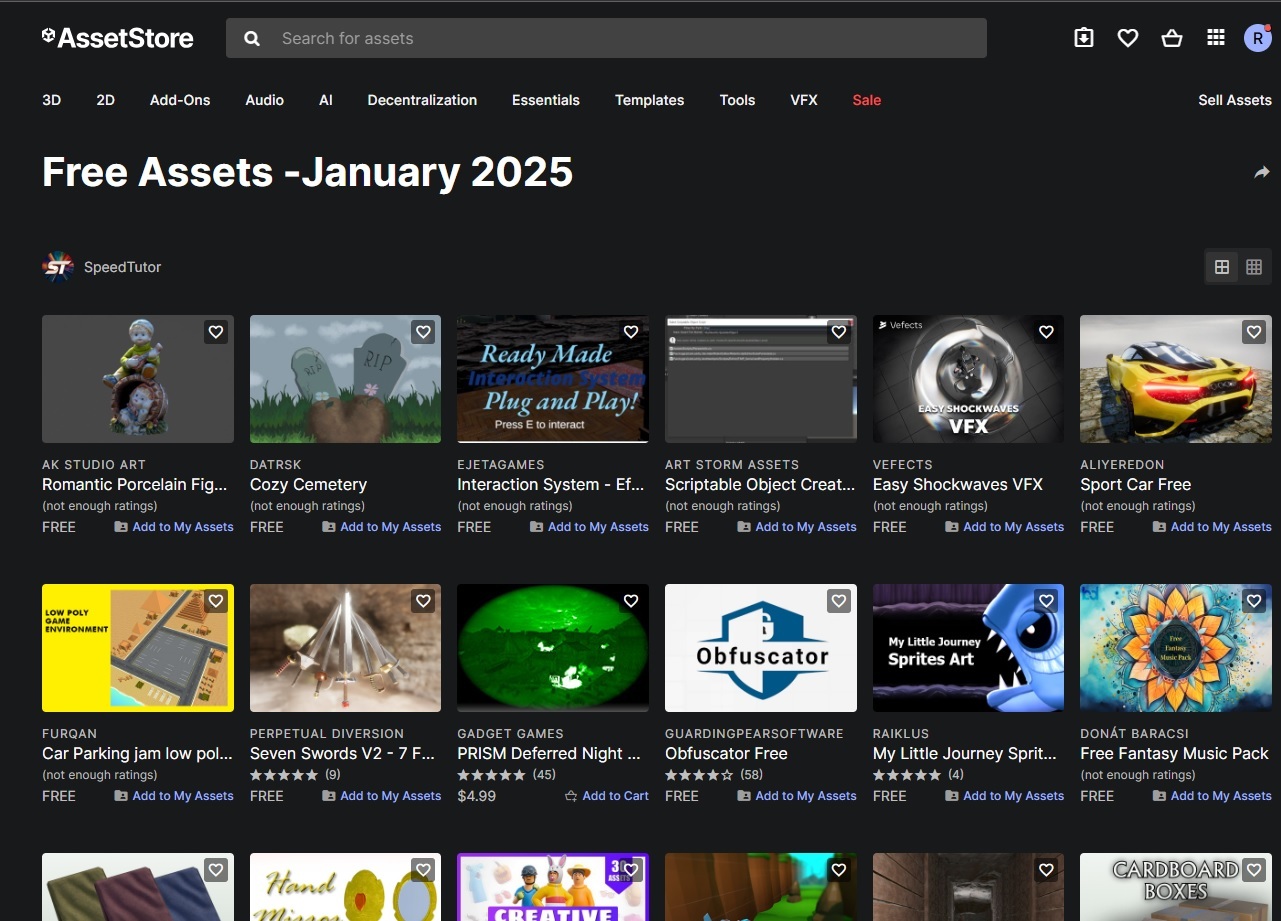Expand the Tools category menu

(737, 100)
